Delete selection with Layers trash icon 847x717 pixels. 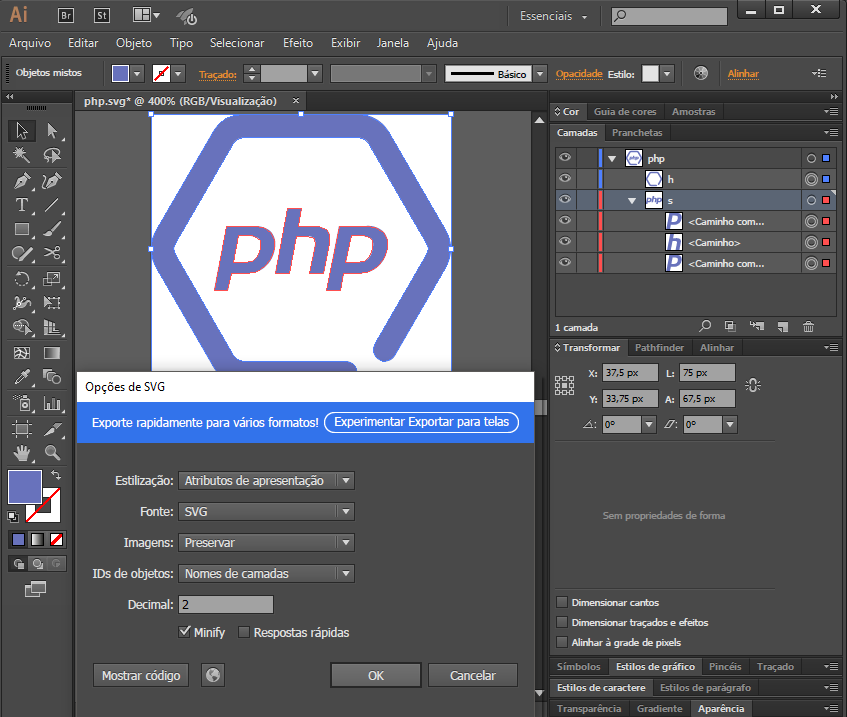(x=808, y=326)
